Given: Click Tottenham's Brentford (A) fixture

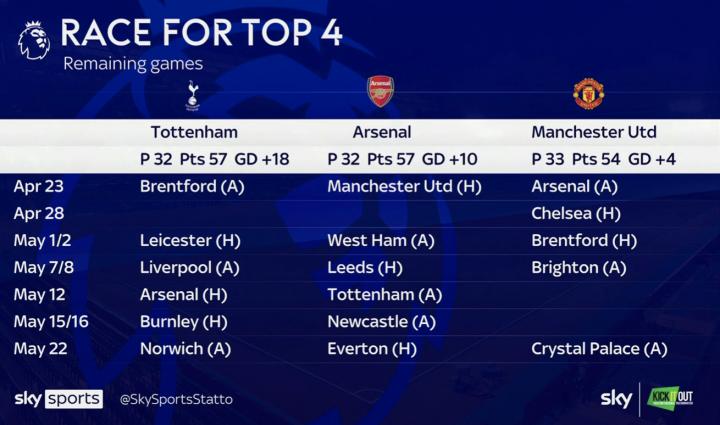Looking at the screenshot, I should pyautogui.click(x=192, y=186).
